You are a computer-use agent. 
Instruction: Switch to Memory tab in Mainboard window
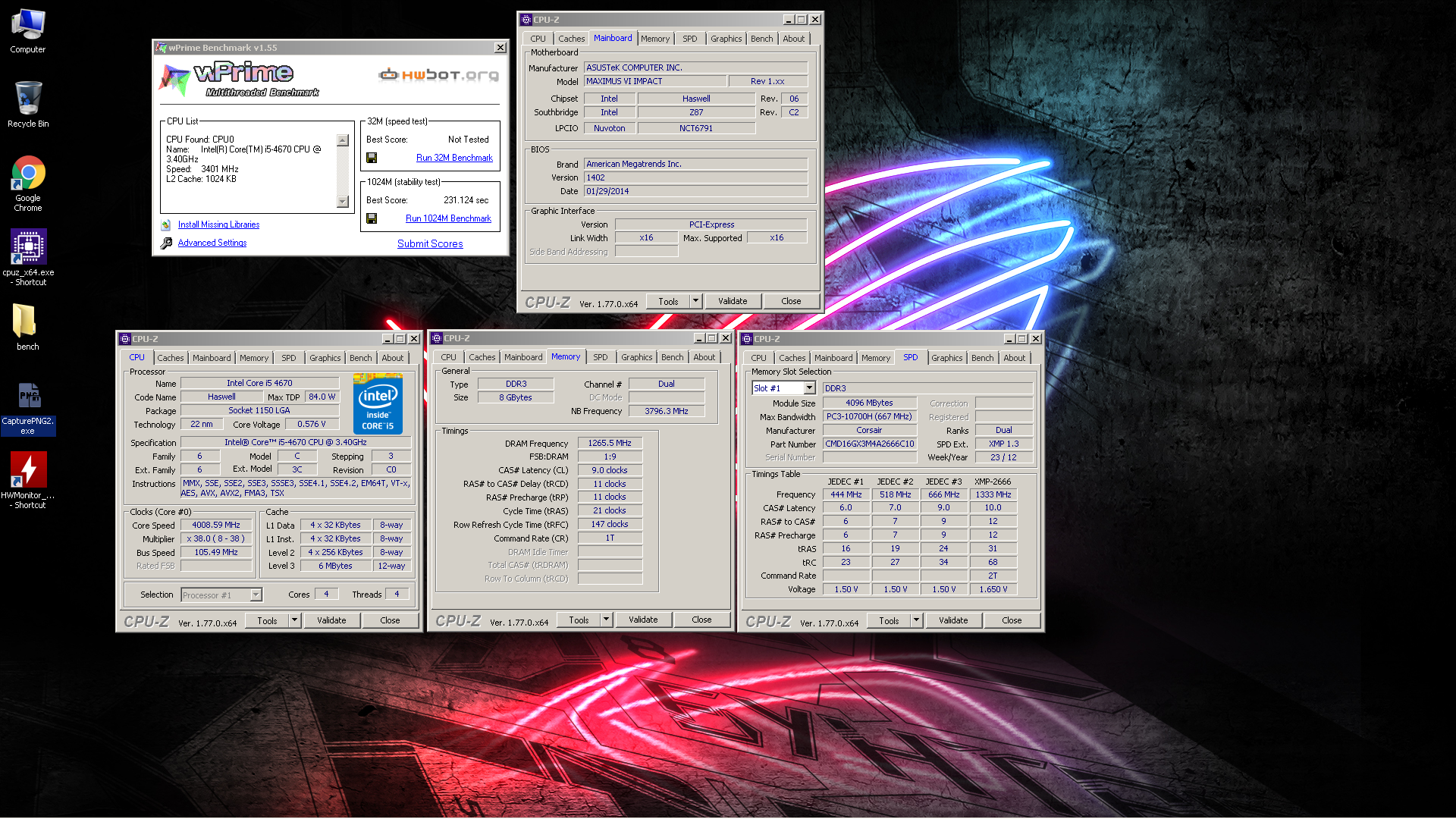(655, 39)
